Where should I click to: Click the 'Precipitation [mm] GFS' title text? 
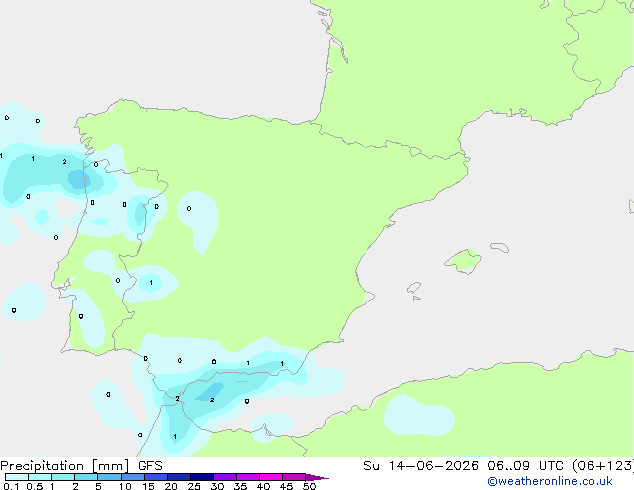point(81,466)
